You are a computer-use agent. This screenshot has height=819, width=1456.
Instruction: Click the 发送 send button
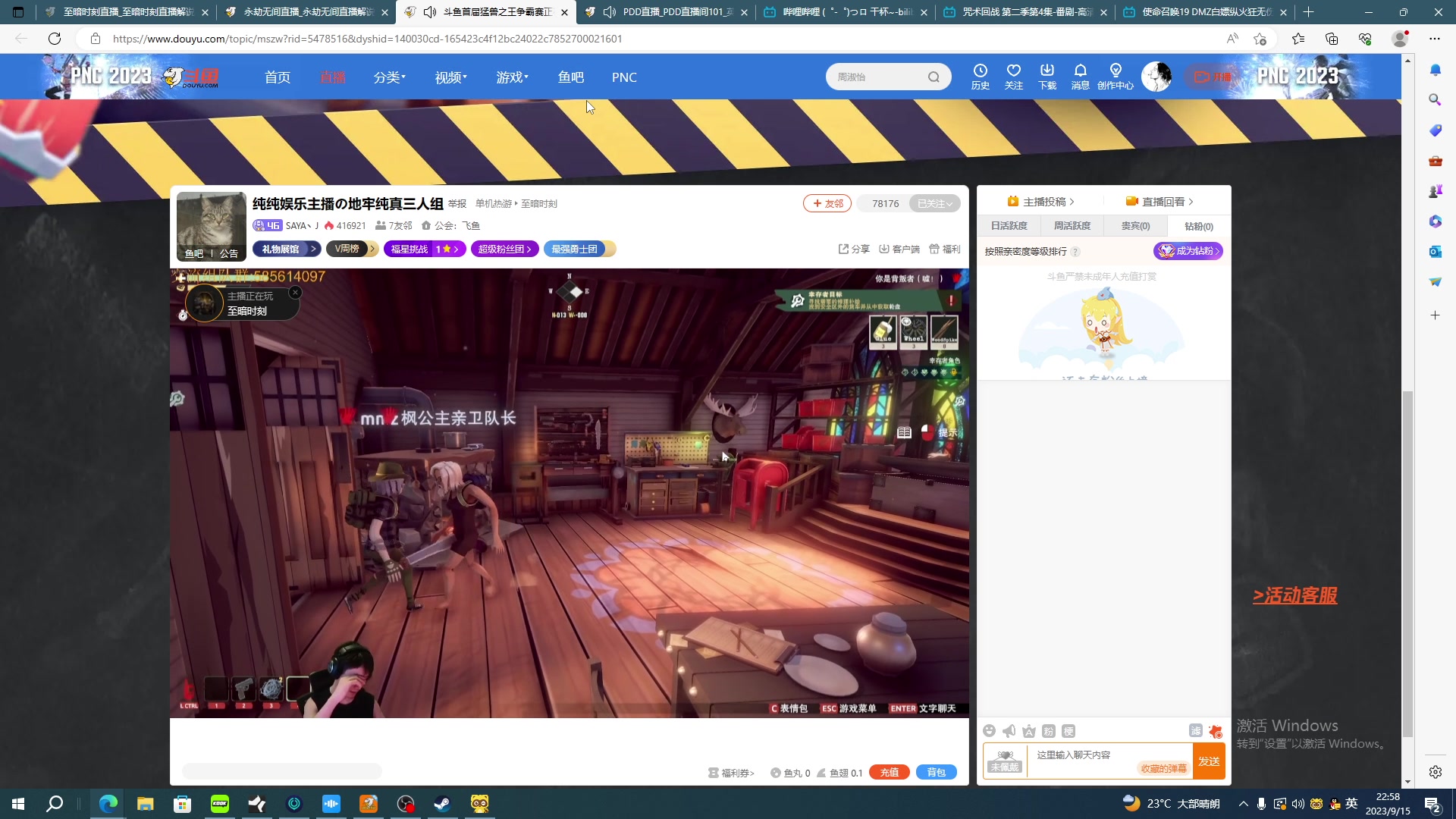1210,761
